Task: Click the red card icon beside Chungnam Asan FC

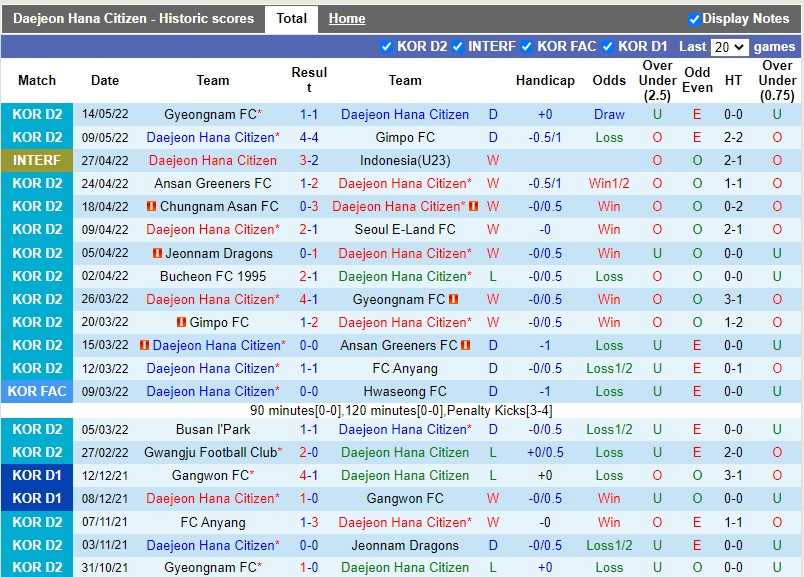Action: click(x=151, y=207)
